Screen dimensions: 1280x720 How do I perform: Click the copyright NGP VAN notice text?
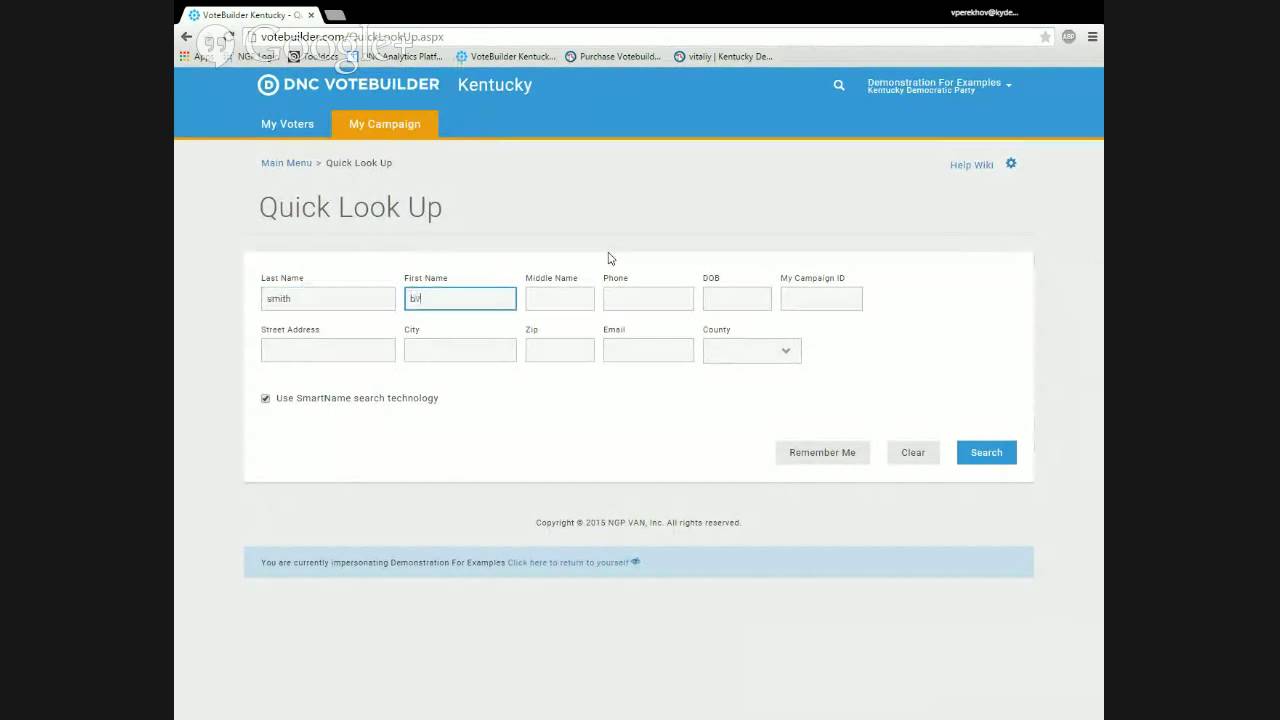(x=638, y=522)
